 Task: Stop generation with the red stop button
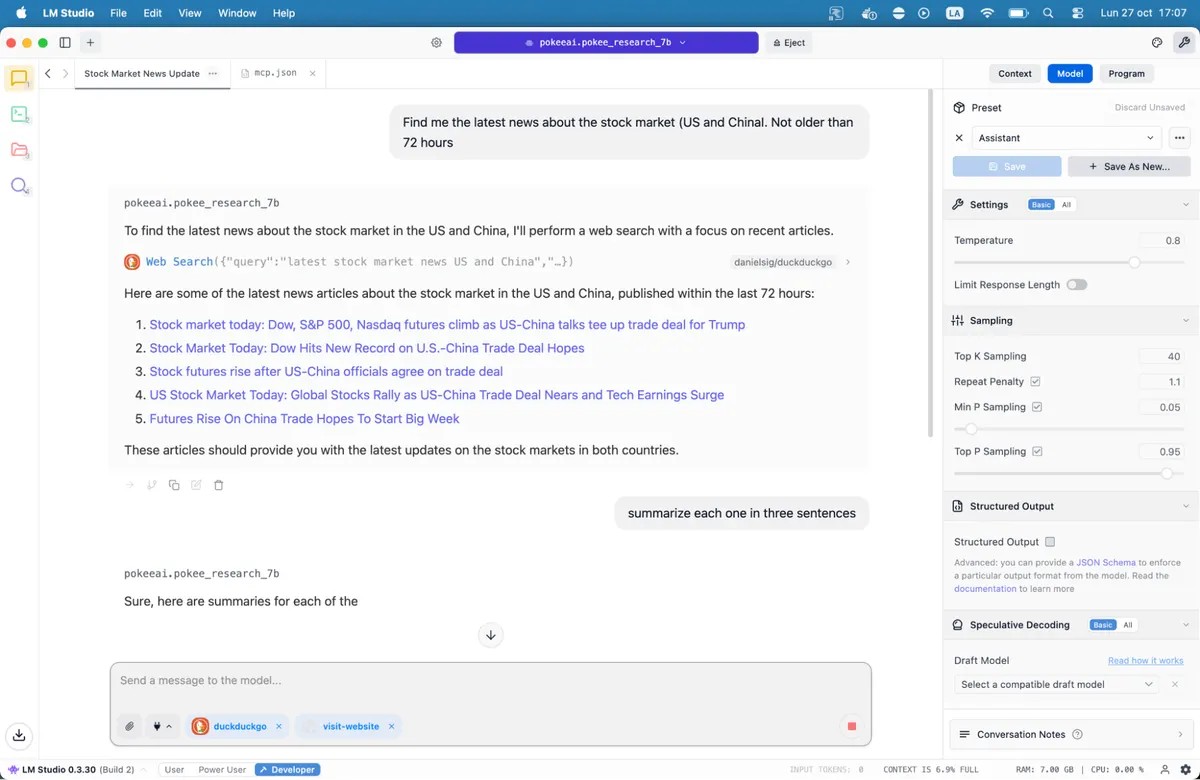(x=852, y=726)
